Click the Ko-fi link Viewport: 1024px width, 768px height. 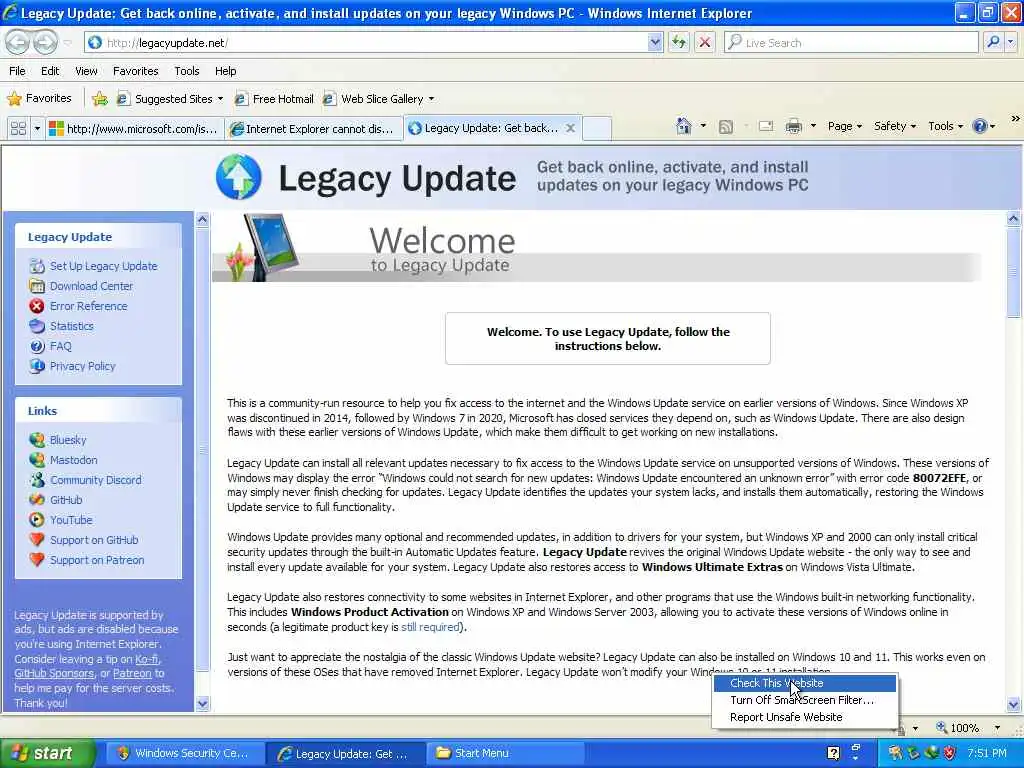147,659
